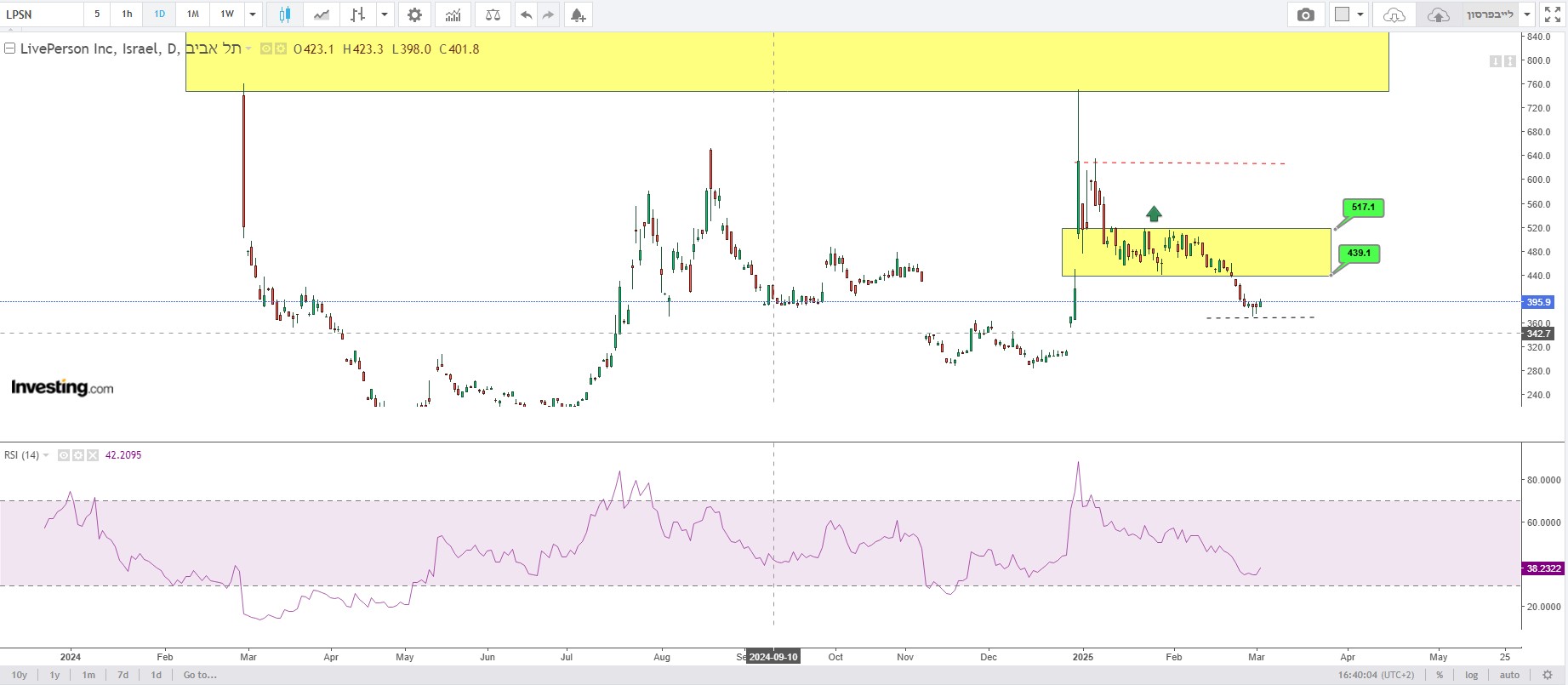Open chart settings gear in bottom-right corner
The height and width of the screenshot is (685, 1568).
(x=1548, y=675)
